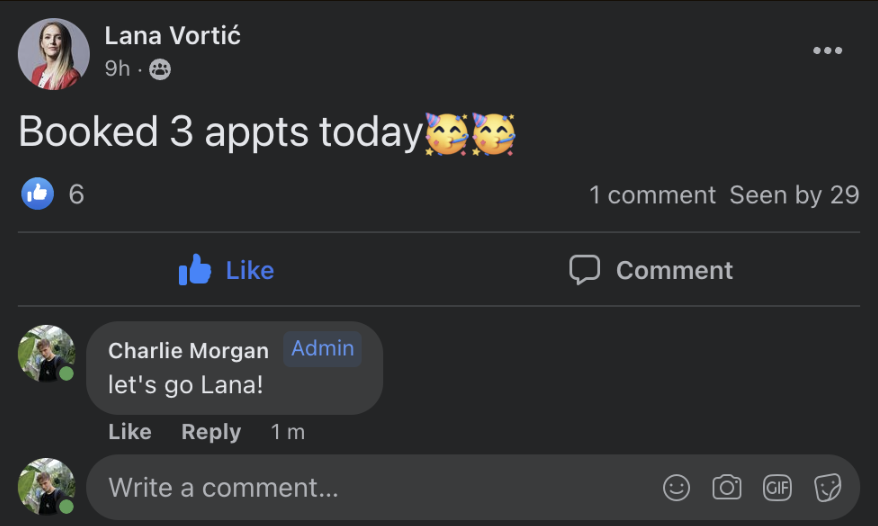The width and height of the screenshot is (878, 526).
Task: Click Lana Vortić's profile picture
Action: coord(54,54)
